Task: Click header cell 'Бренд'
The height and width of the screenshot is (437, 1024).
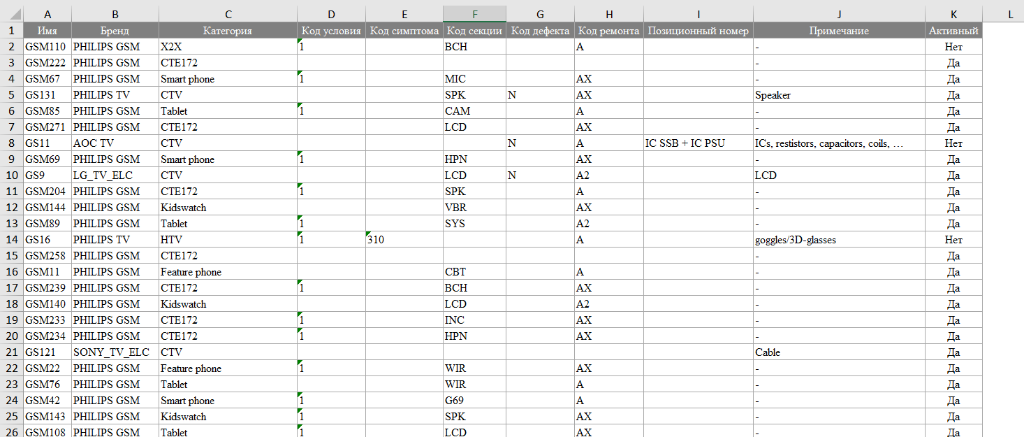Action: coord(115,31)
